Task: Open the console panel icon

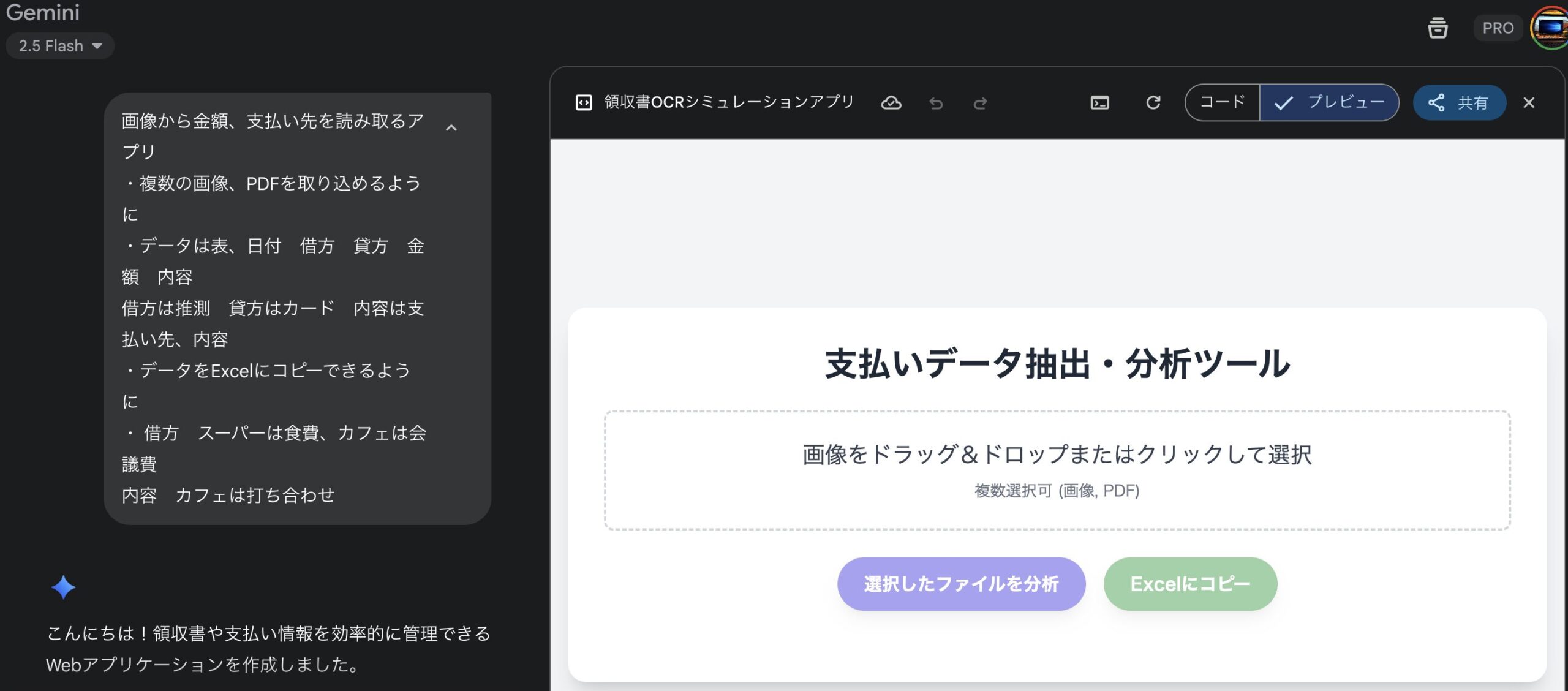Action: (x=1100, y=103)
